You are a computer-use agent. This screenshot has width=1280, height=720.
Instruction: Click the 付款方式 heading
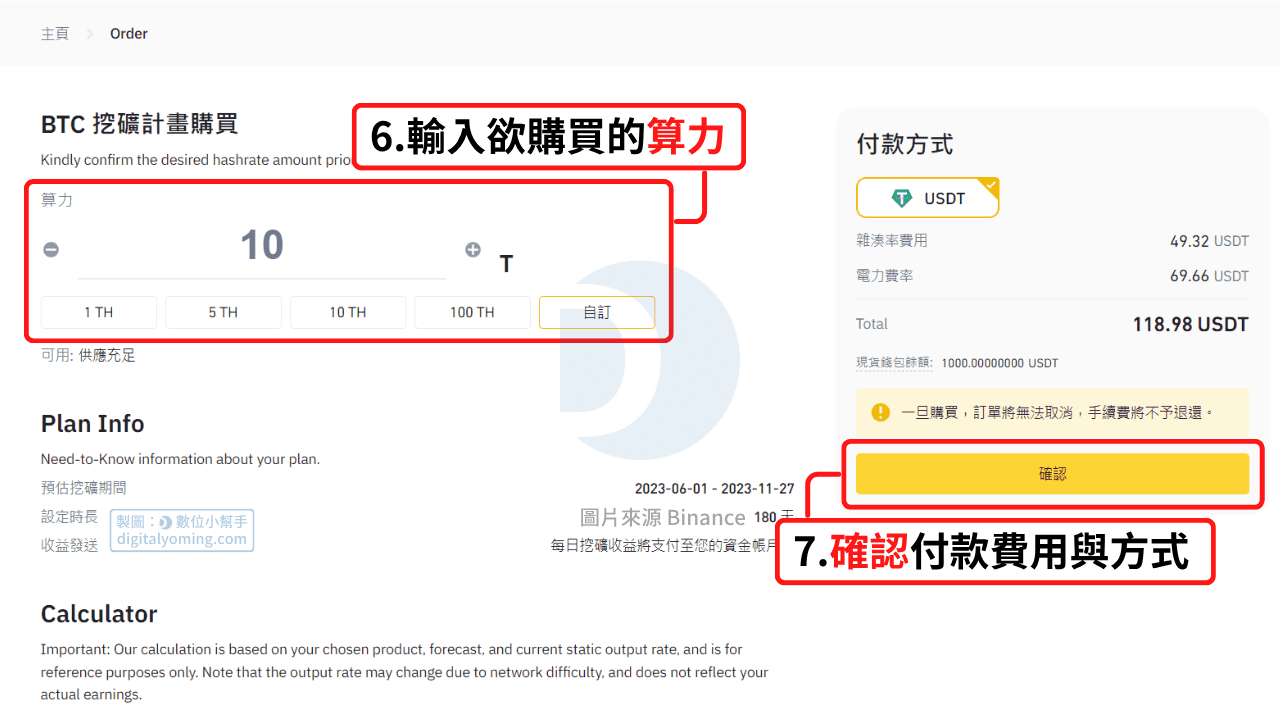point(905,145)
